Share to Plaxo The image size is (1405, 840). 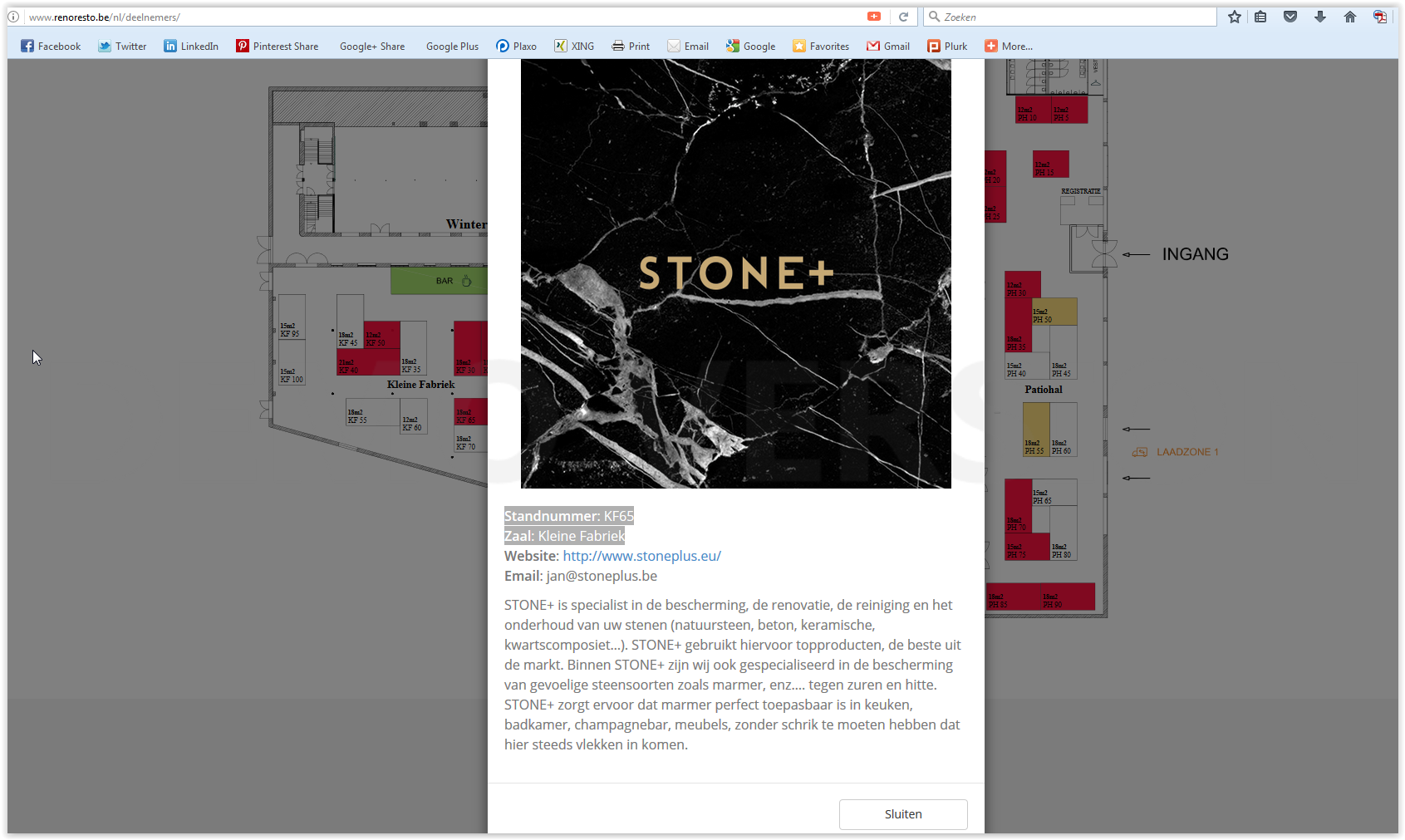pos(516,47)
